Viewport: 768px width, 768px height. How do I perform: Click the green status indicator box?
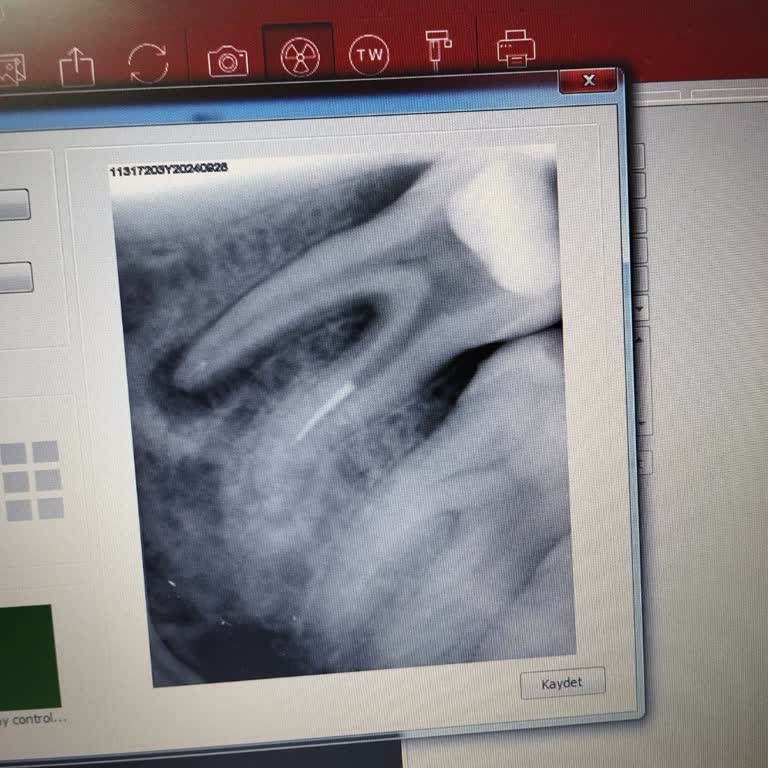[29, 657]
